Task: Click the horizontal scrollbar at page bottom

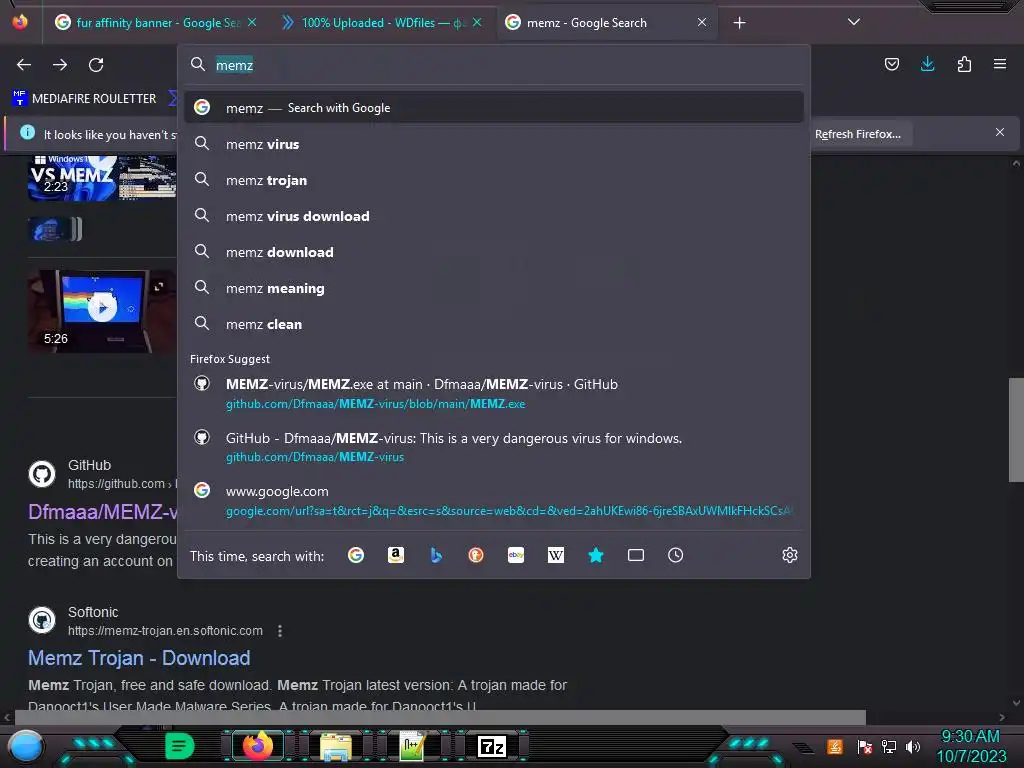Action: (440, 717)
